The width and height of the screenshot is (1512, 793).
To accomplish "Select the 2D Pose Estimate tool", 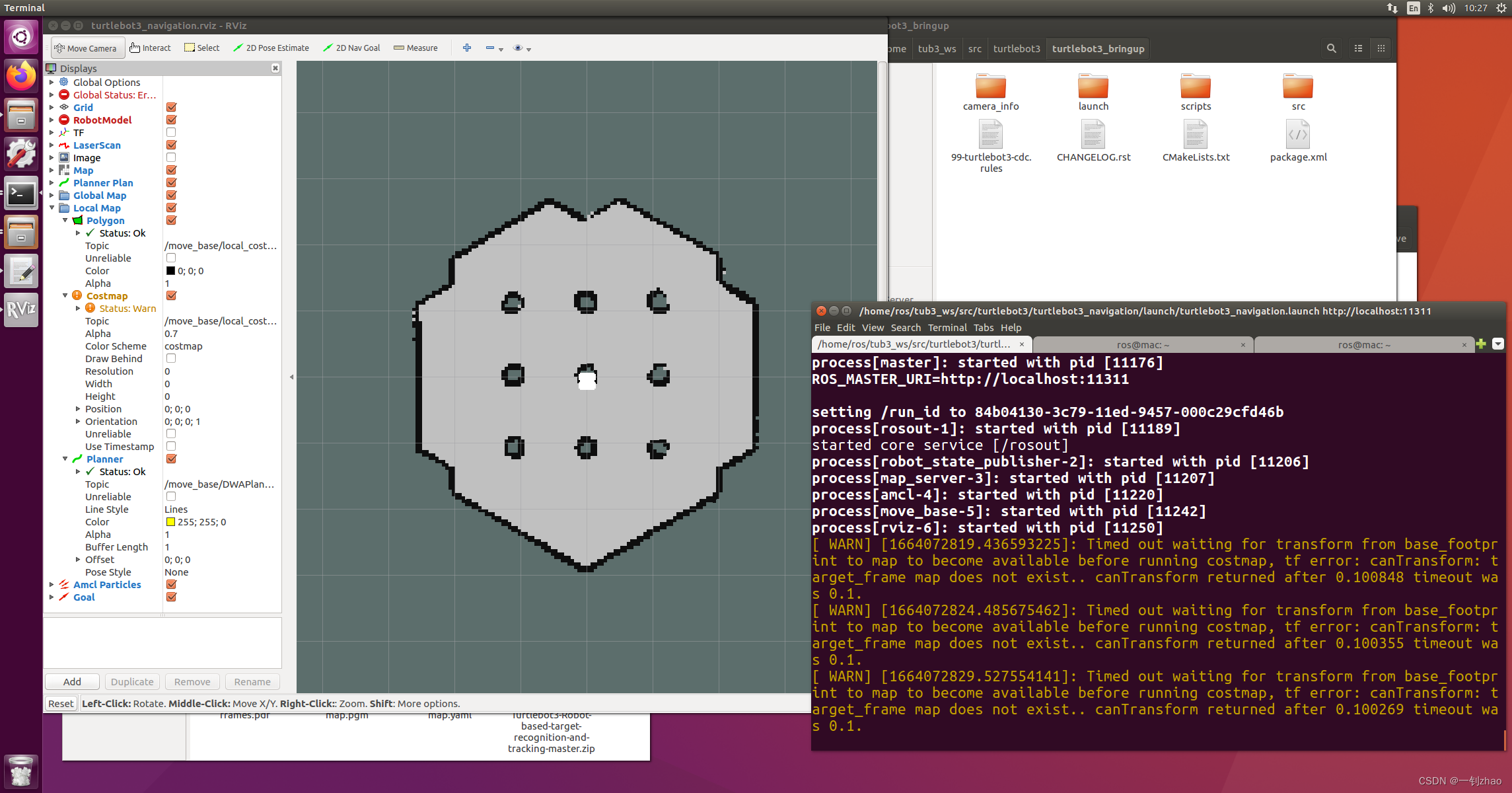I will point(271,48).
